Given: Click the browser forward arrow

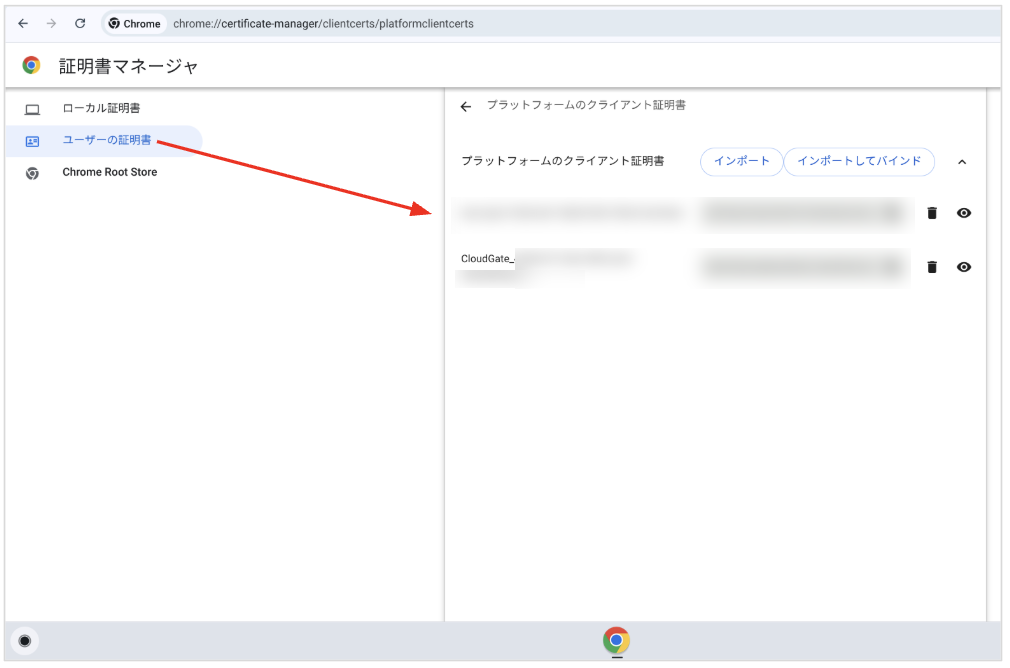Looking at the screenshot, I should pyautogui.click(x=52, y=24).
